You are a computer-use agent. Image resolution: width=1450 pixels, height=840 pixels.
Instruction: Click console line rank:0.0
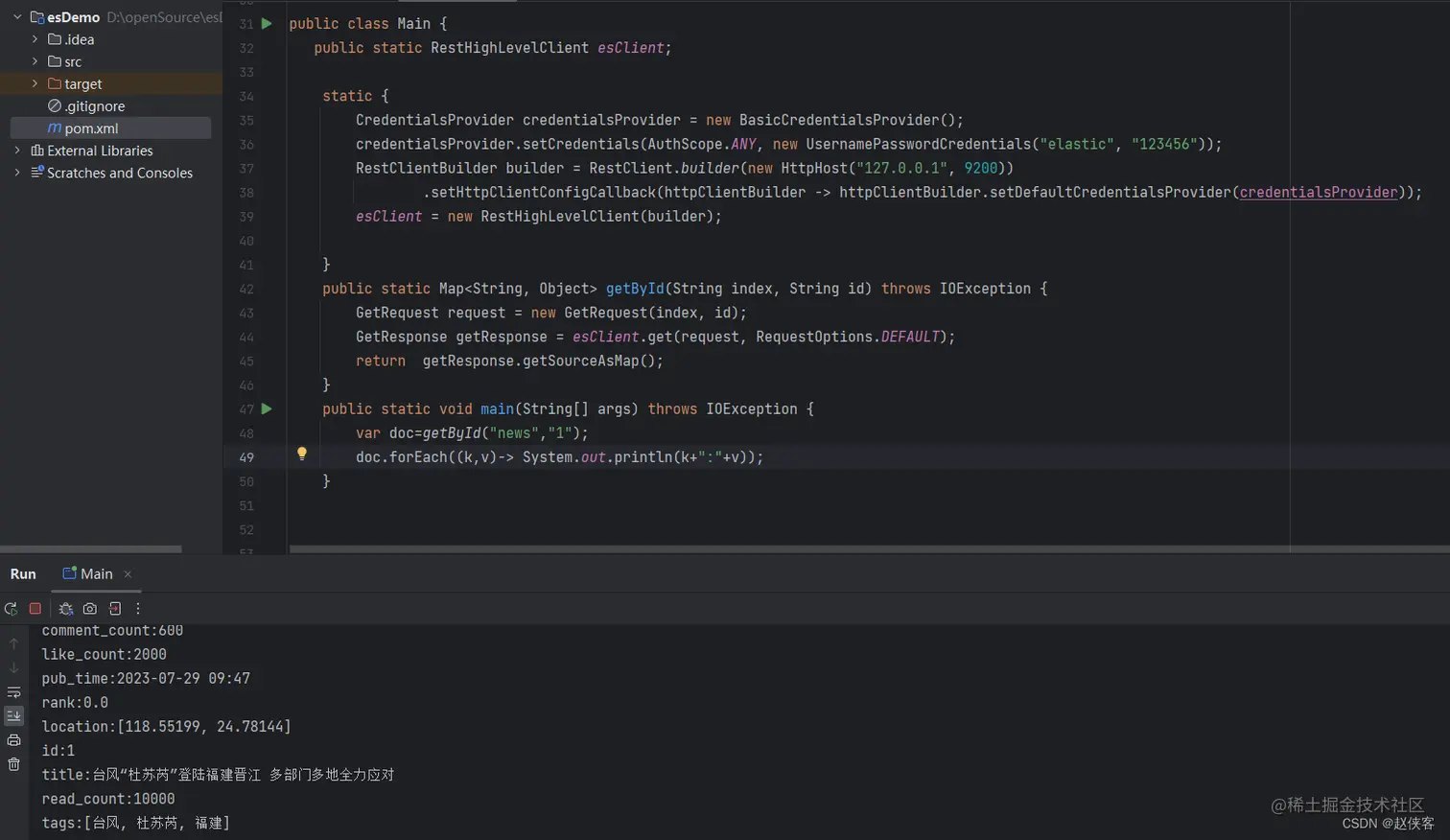coord(75,703)
